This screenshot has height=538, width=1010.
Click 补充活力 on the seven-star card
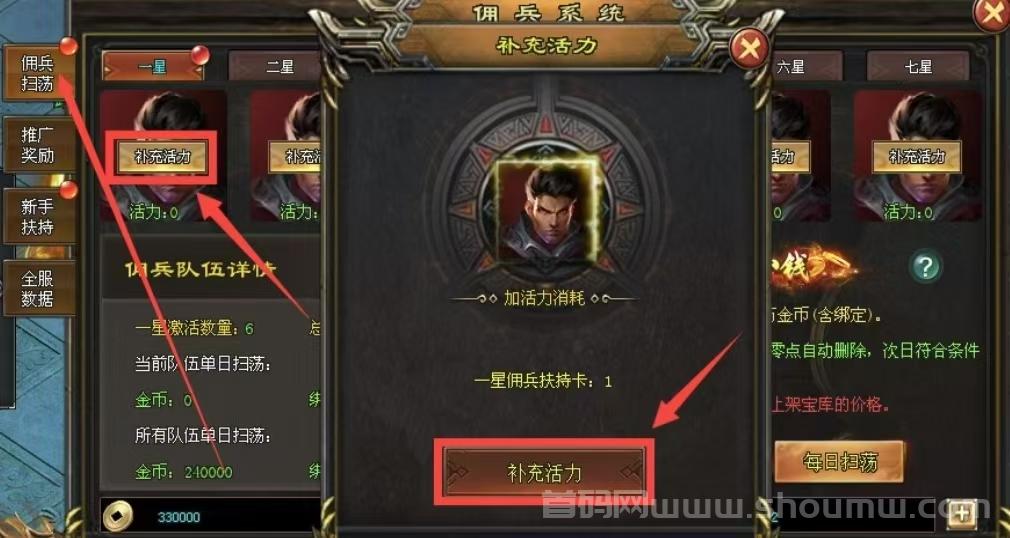coord(917,157)
